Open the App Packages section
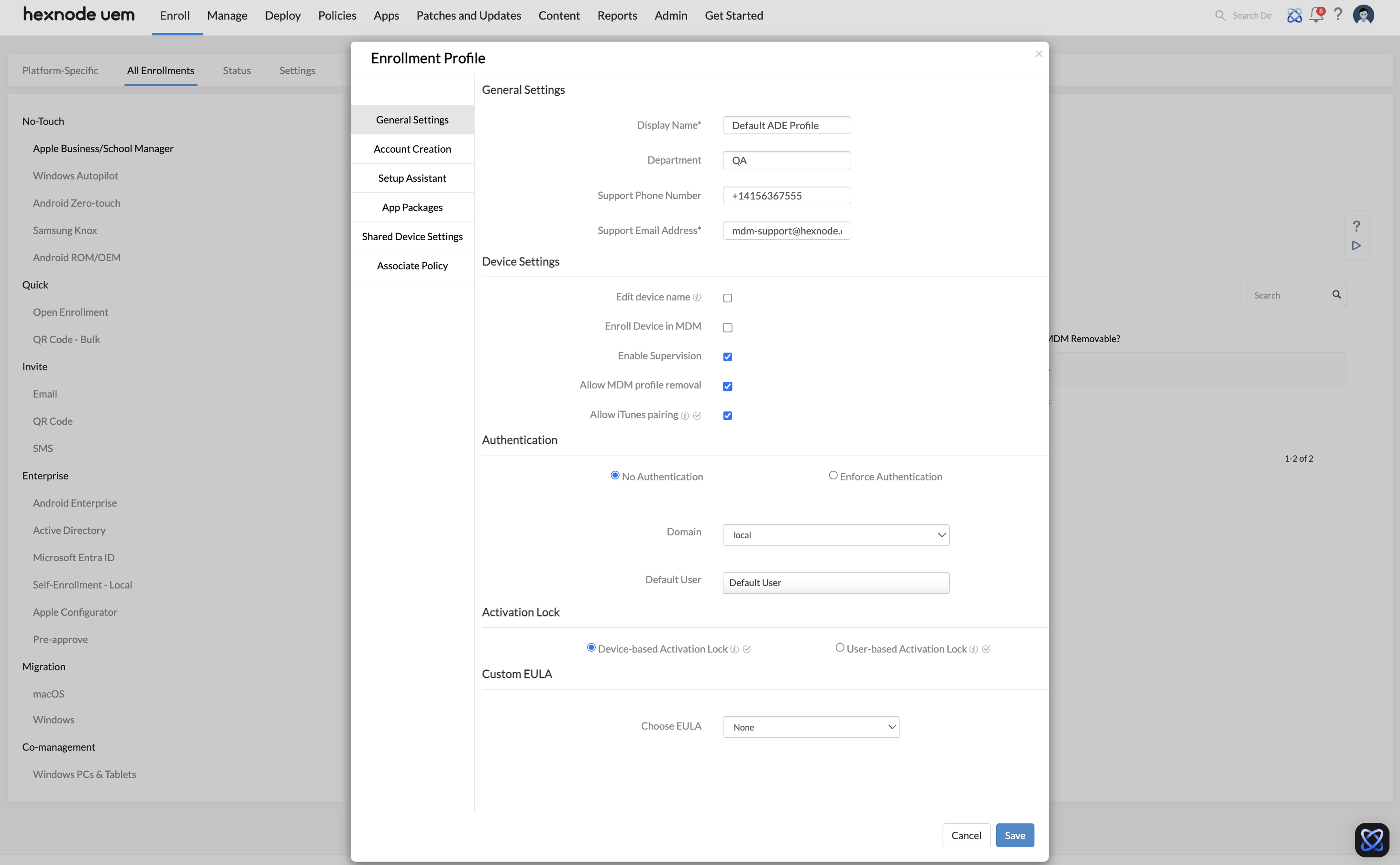1400x865 pixels. (x=412, y=207)
